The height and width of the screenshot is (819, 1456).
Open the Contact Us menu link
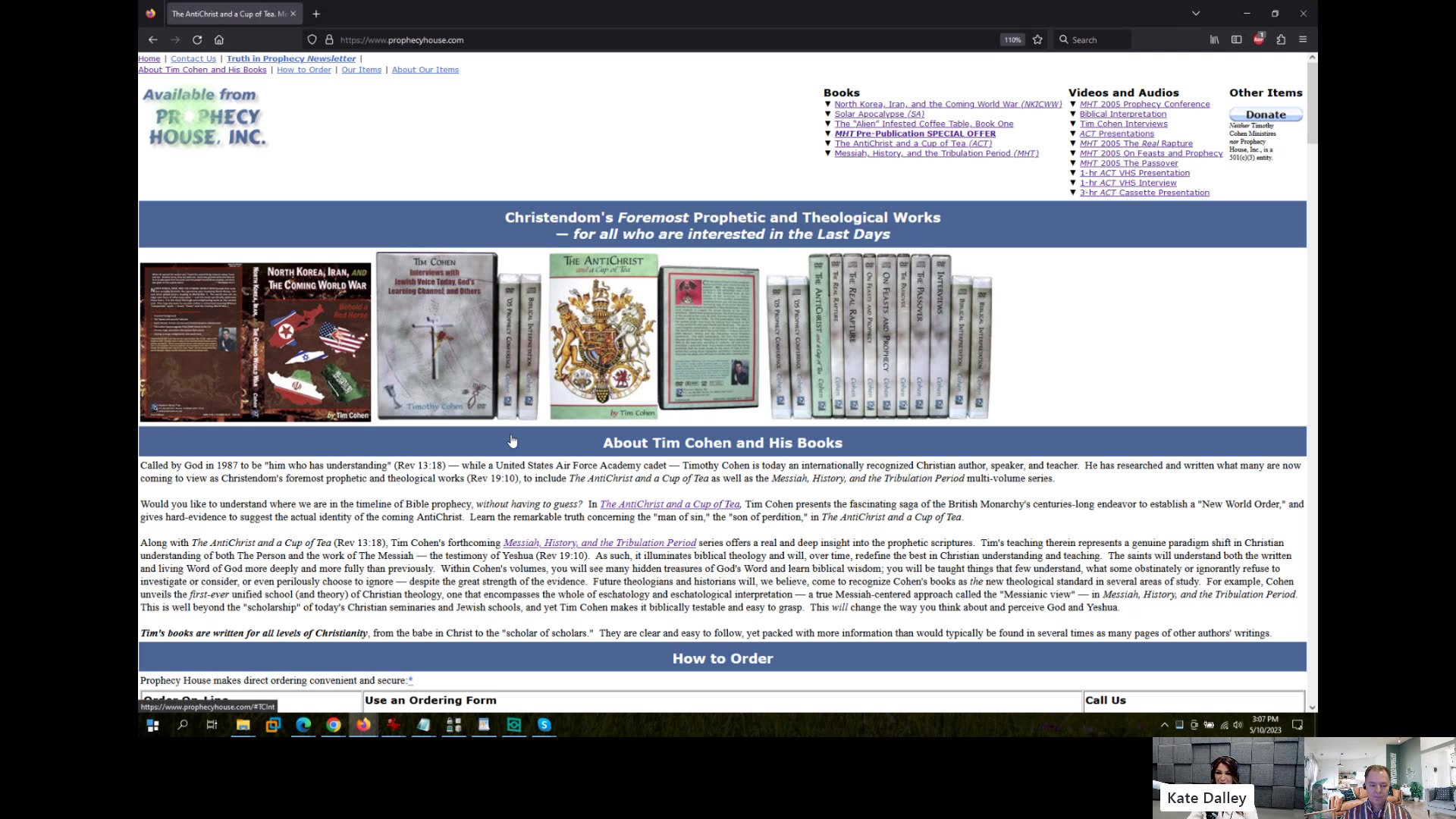pyautogui.click(x=193, y=58)
